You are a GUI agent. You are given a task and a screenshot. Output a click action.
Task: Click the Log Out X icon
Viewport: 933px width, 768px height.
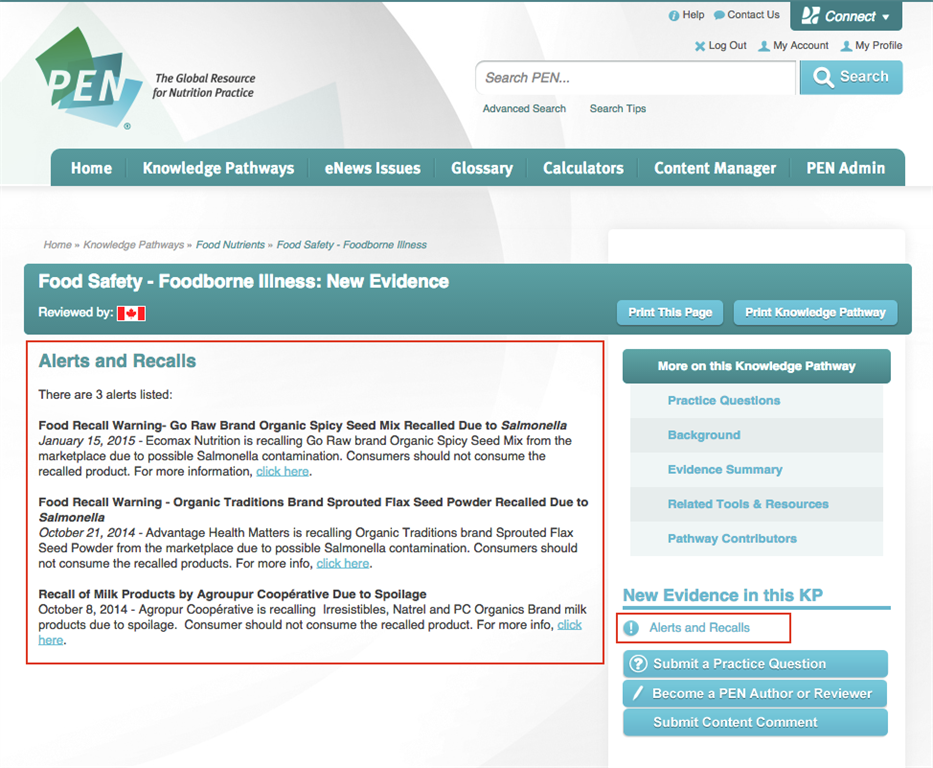(x=700, y=46)
